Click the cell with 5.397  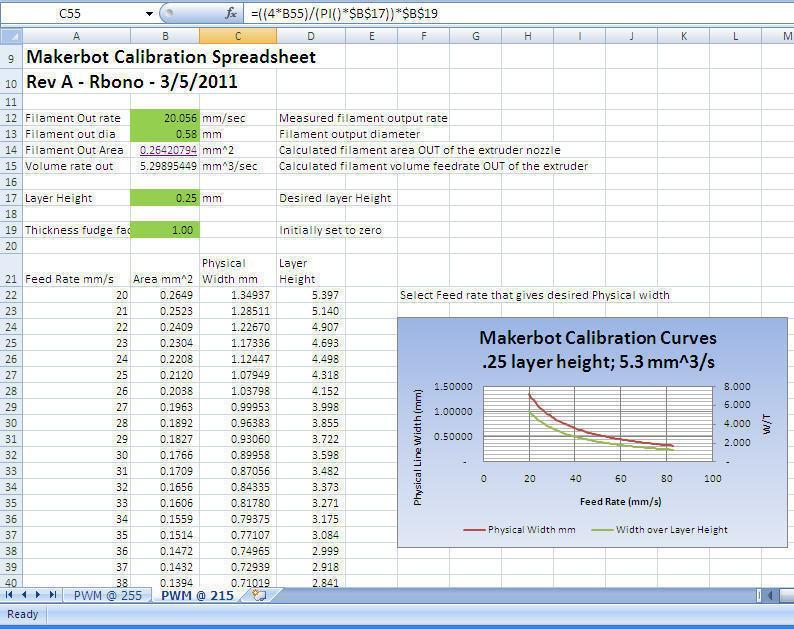click(311, 295)
